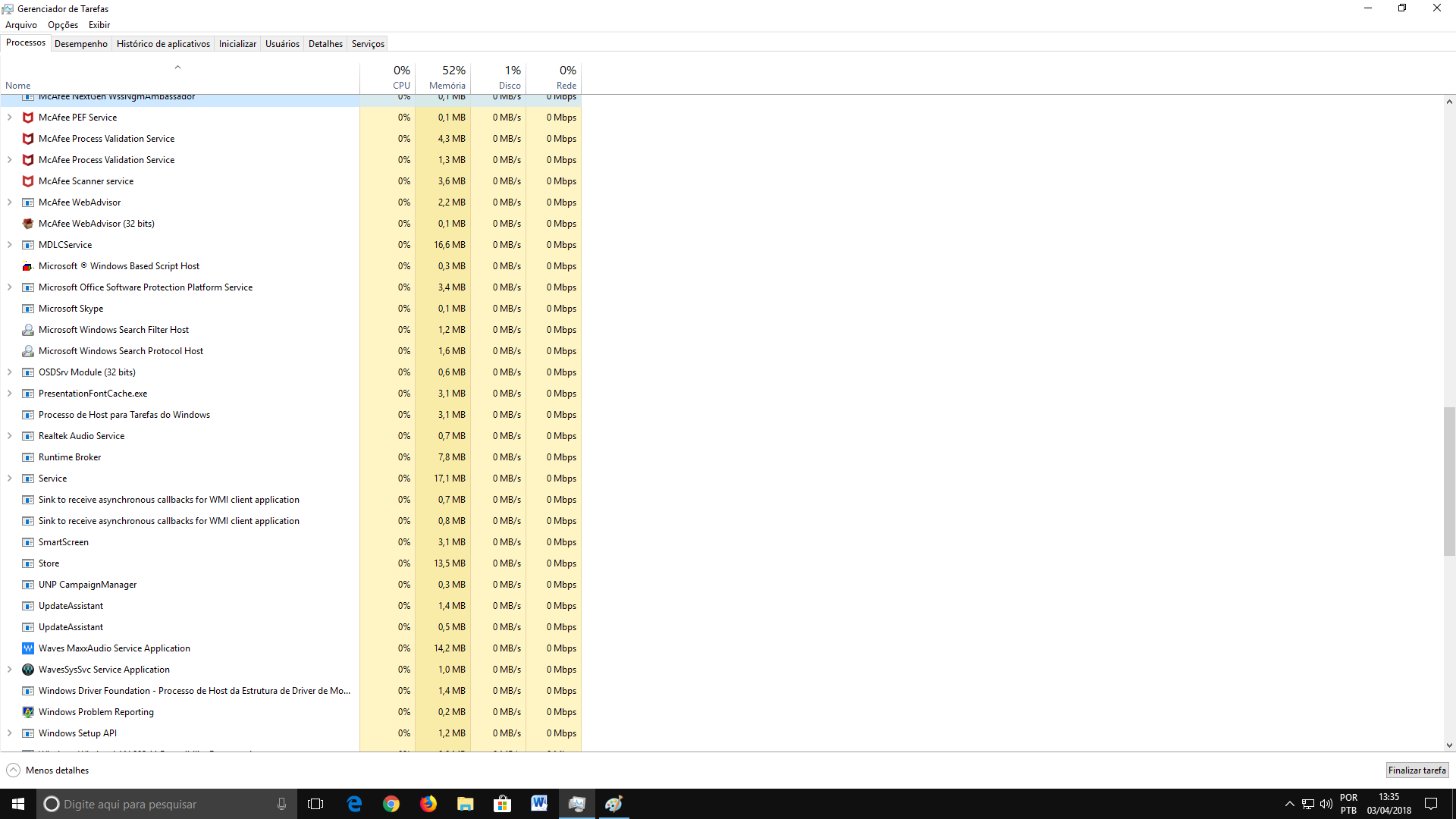
Task: Click the Store process icon
Action: [x=28, y=563]
